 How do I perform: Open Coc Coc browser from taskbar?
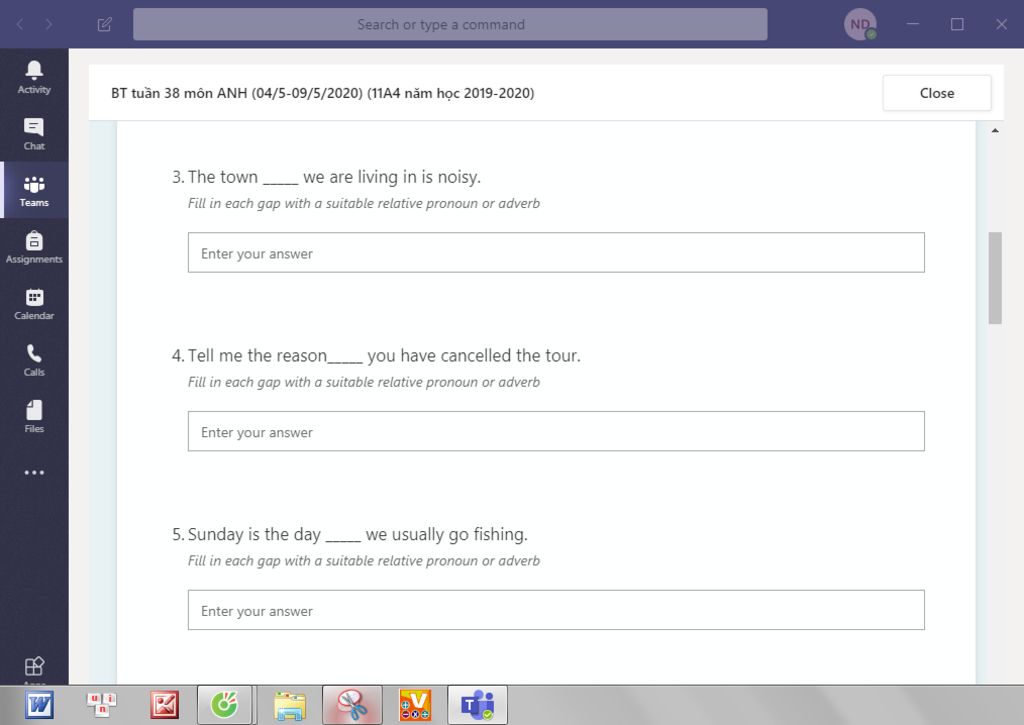tap(225, 705)
